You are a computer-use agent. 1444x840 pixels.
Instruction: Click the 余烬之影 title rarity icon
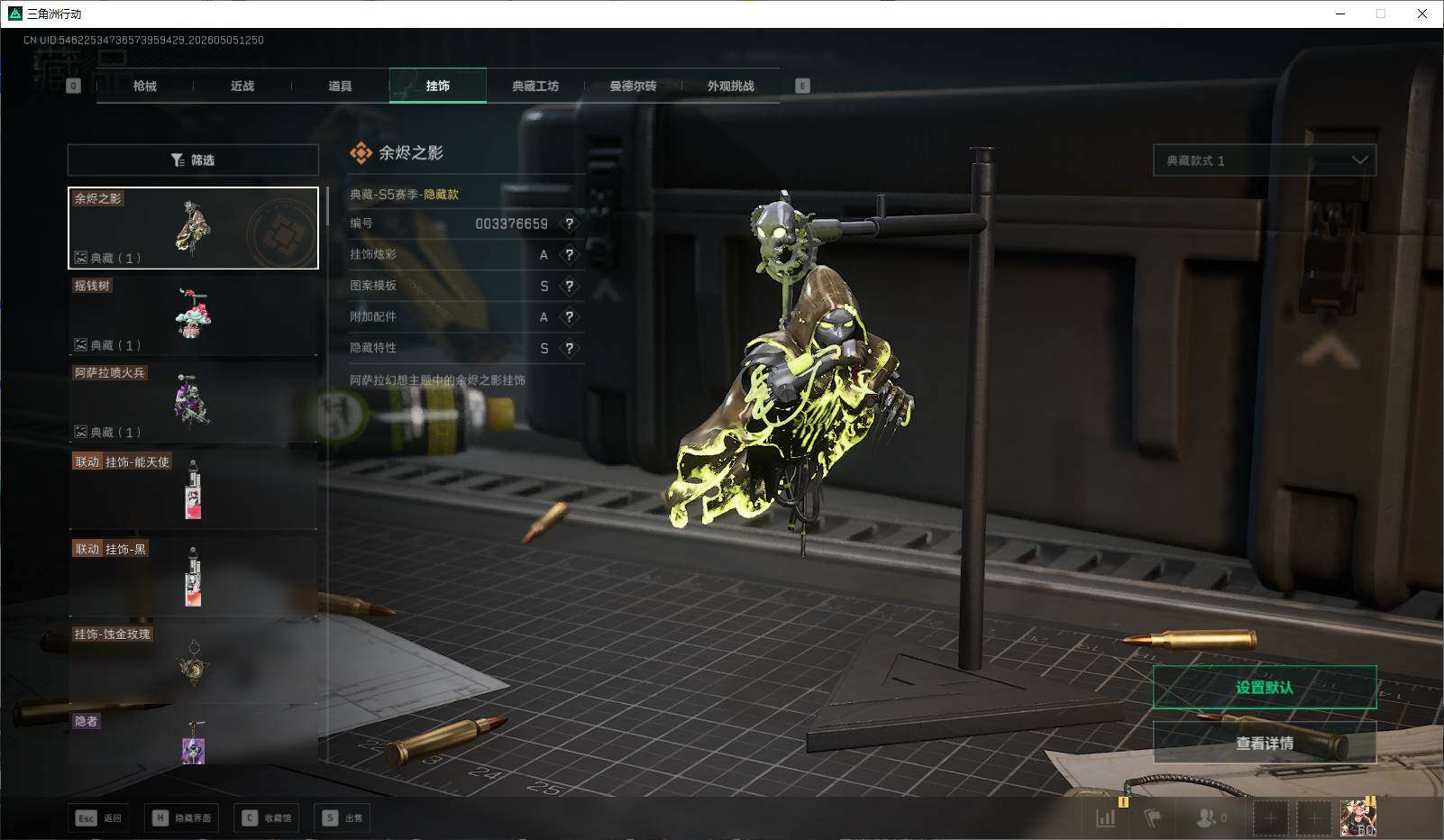[361, 153]
